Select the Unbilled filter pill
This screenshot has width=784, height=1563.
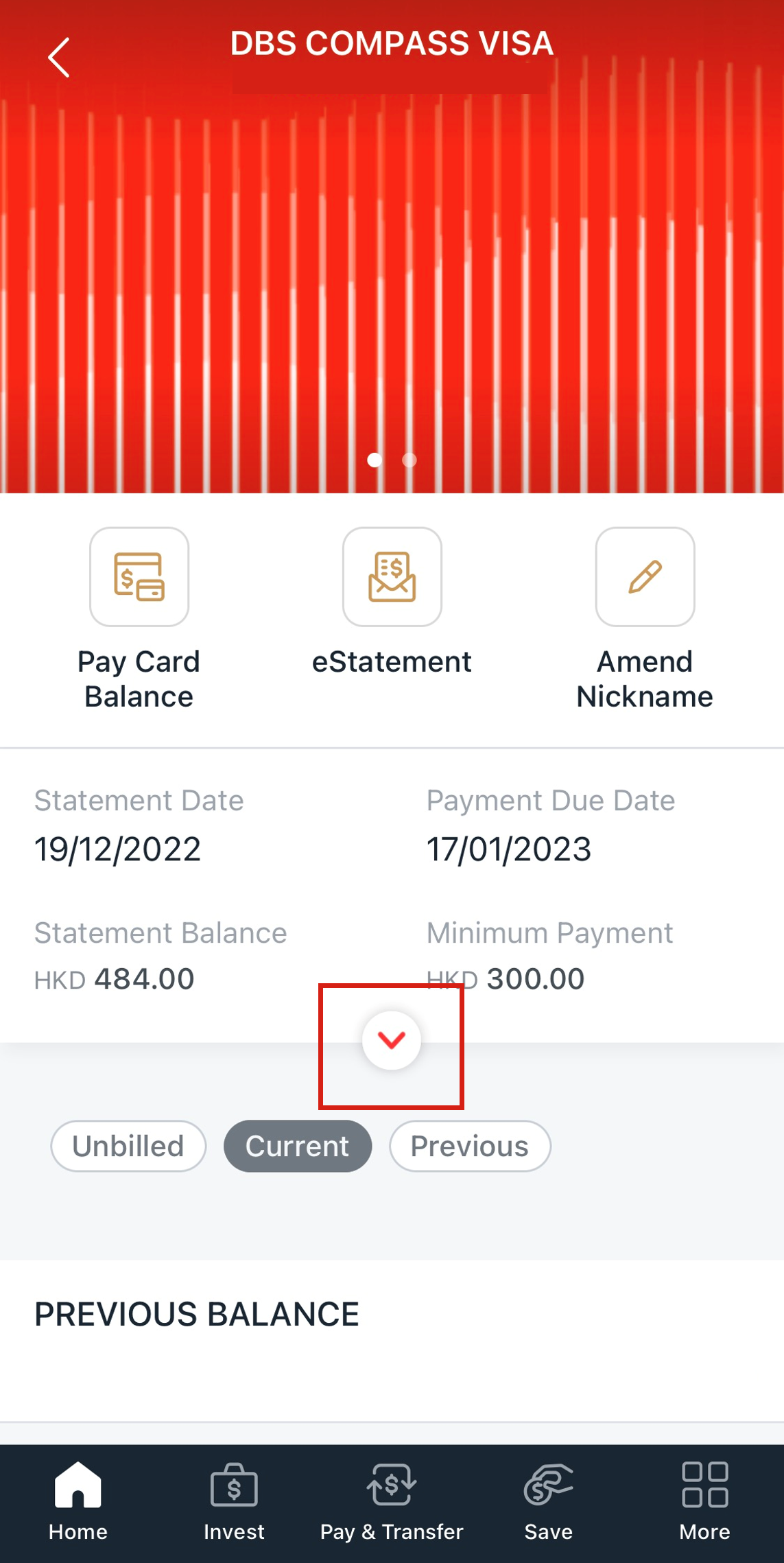pyautogui.click(x=128, y=1146)
